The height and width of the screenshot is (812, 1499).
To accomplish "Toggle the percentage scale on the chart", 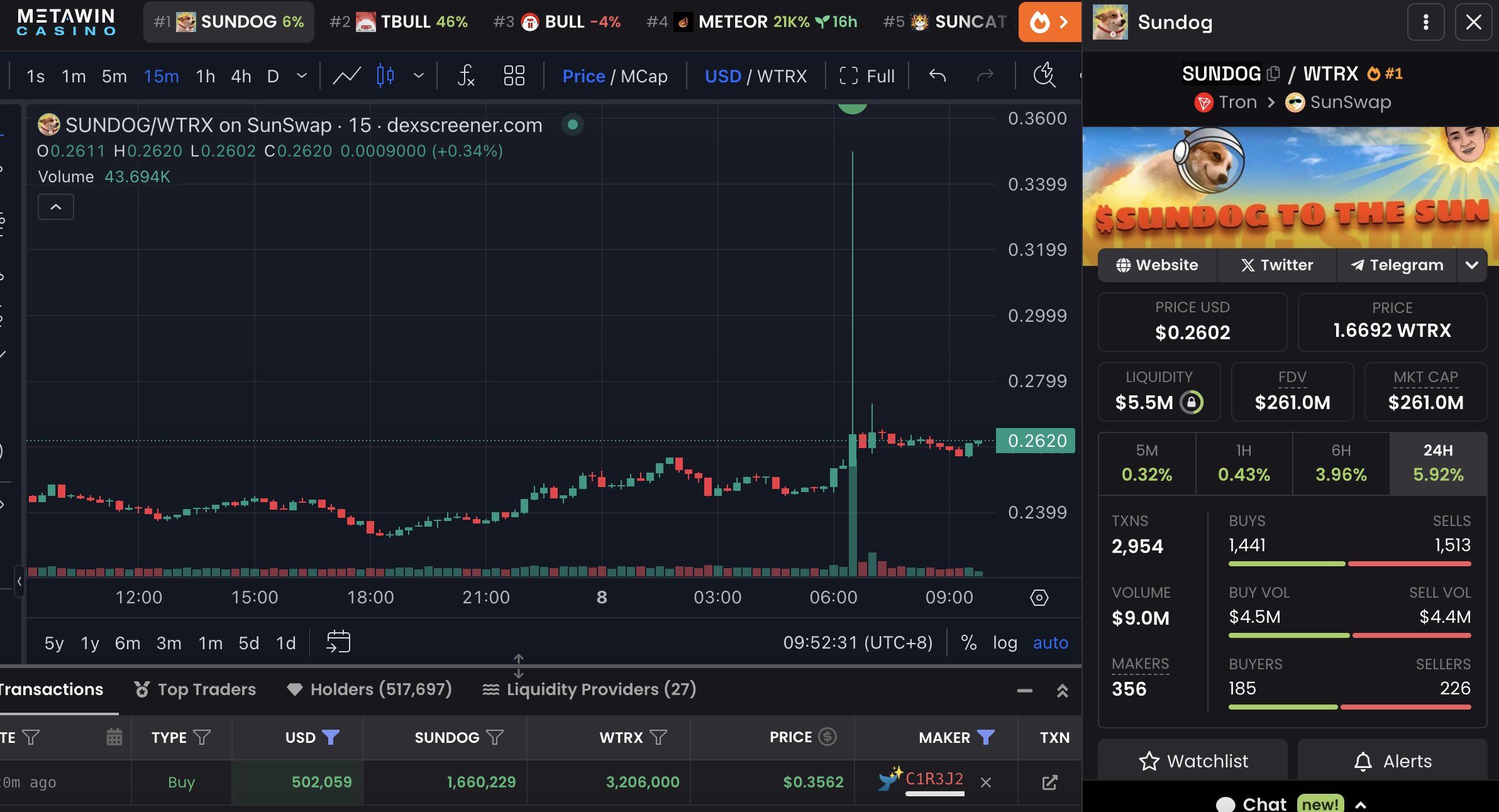I will (x=968, y=642).
